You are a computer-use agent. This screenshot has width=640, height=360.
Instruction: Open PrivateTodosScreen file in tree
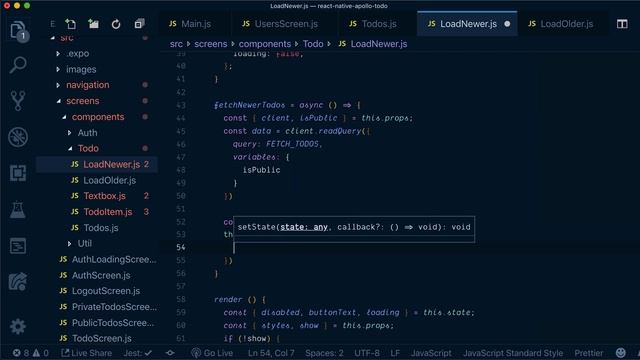click(x=114, y=307)
